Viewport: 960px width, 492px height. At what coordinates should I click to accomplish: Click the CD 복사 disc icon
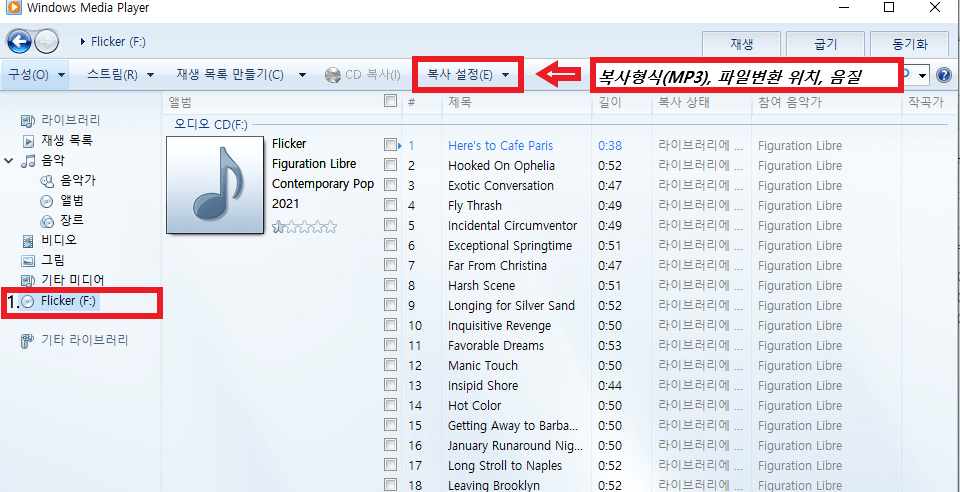[x=333, y=75]
